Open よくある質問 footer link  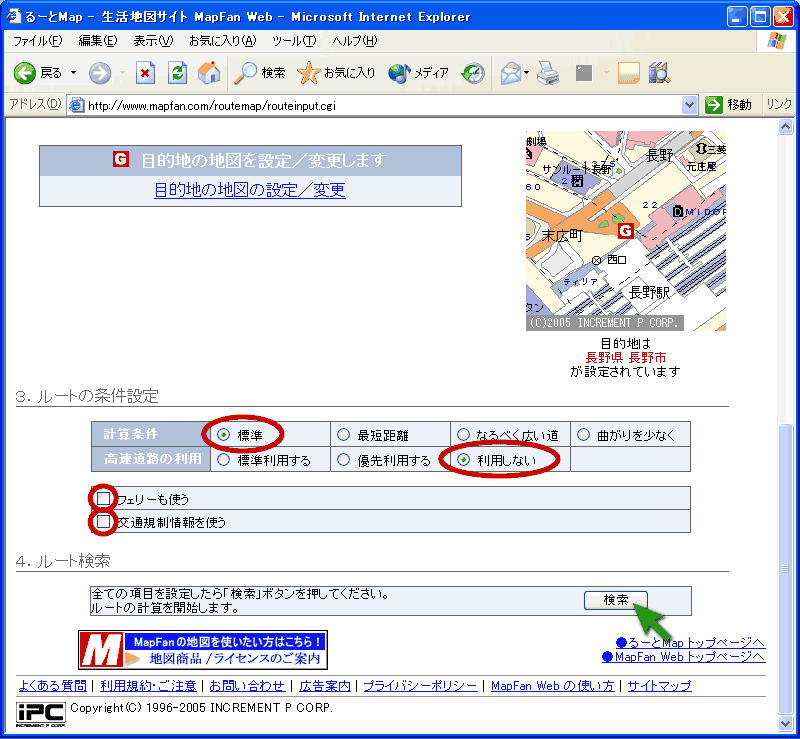coord(53,686)
